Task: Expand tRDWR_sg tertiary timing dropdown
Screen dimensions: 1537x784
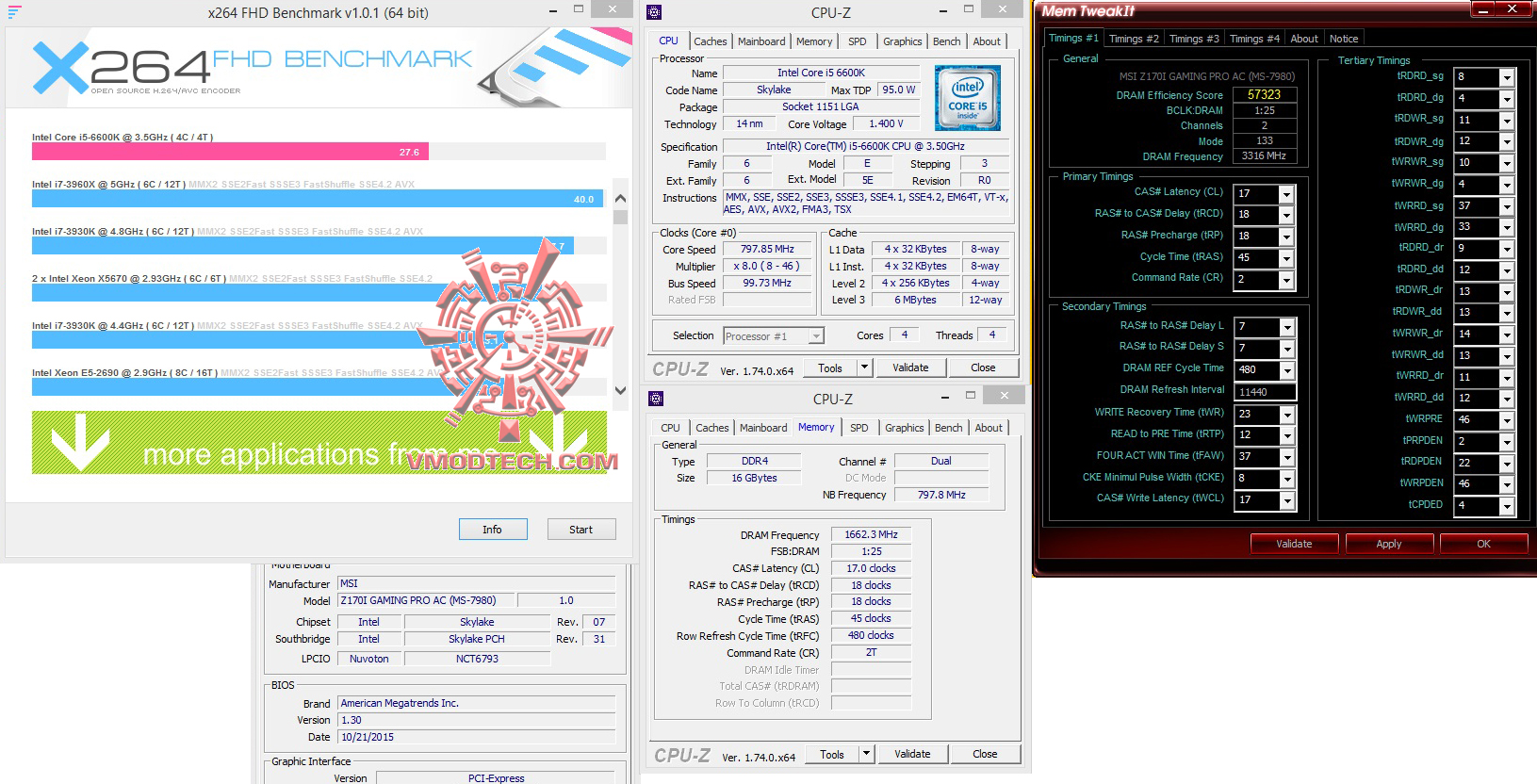Action: pos(1507,121)
